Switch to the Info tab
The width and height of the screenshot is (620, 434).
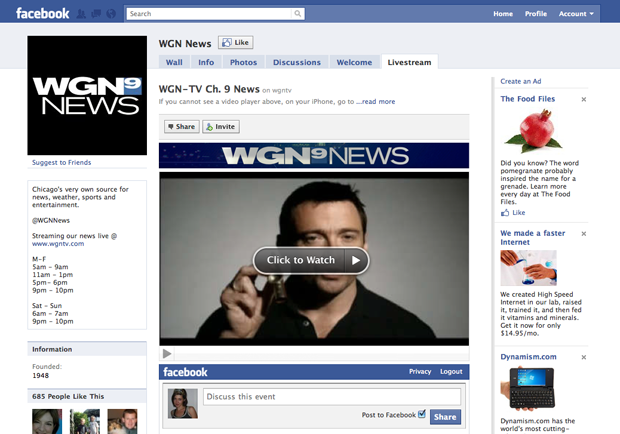click(206, 62)
